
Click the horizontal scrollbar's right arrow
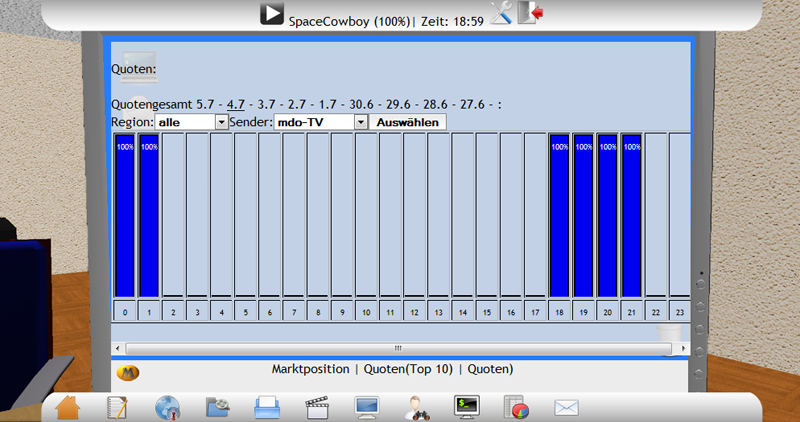click(685, 348)
